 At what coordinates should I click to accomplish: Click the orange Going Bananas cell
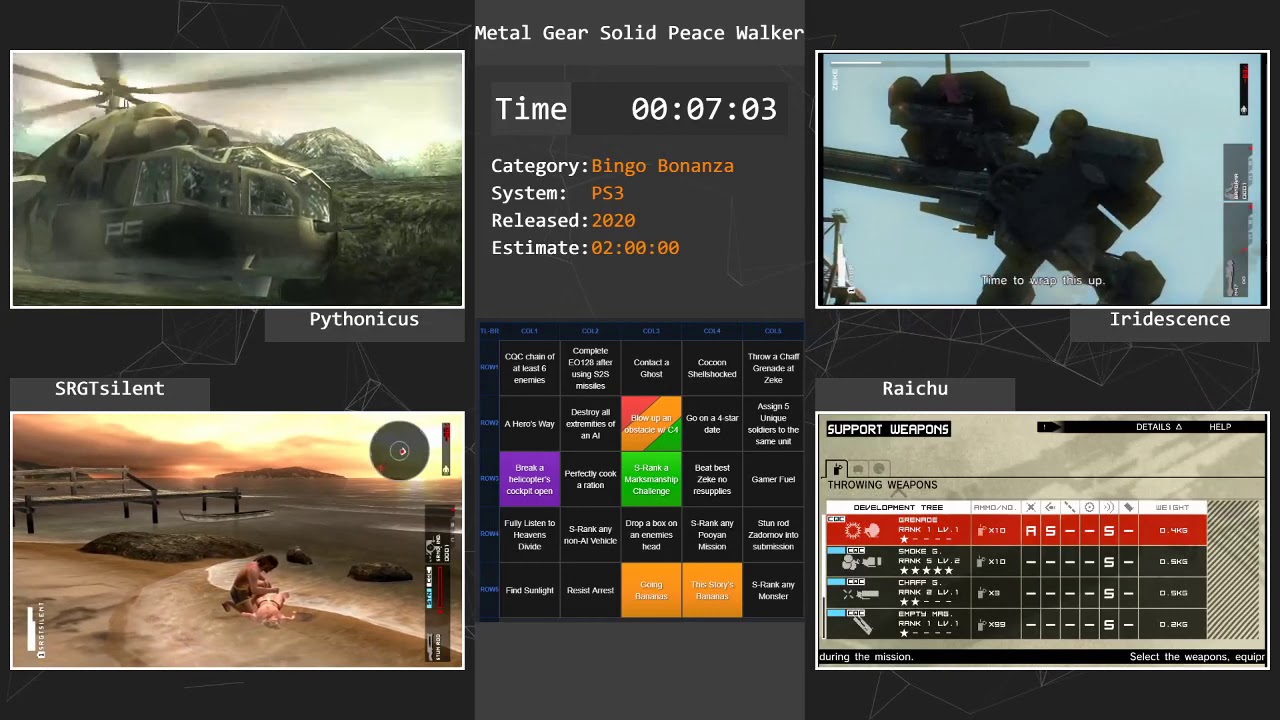(651, 590)
